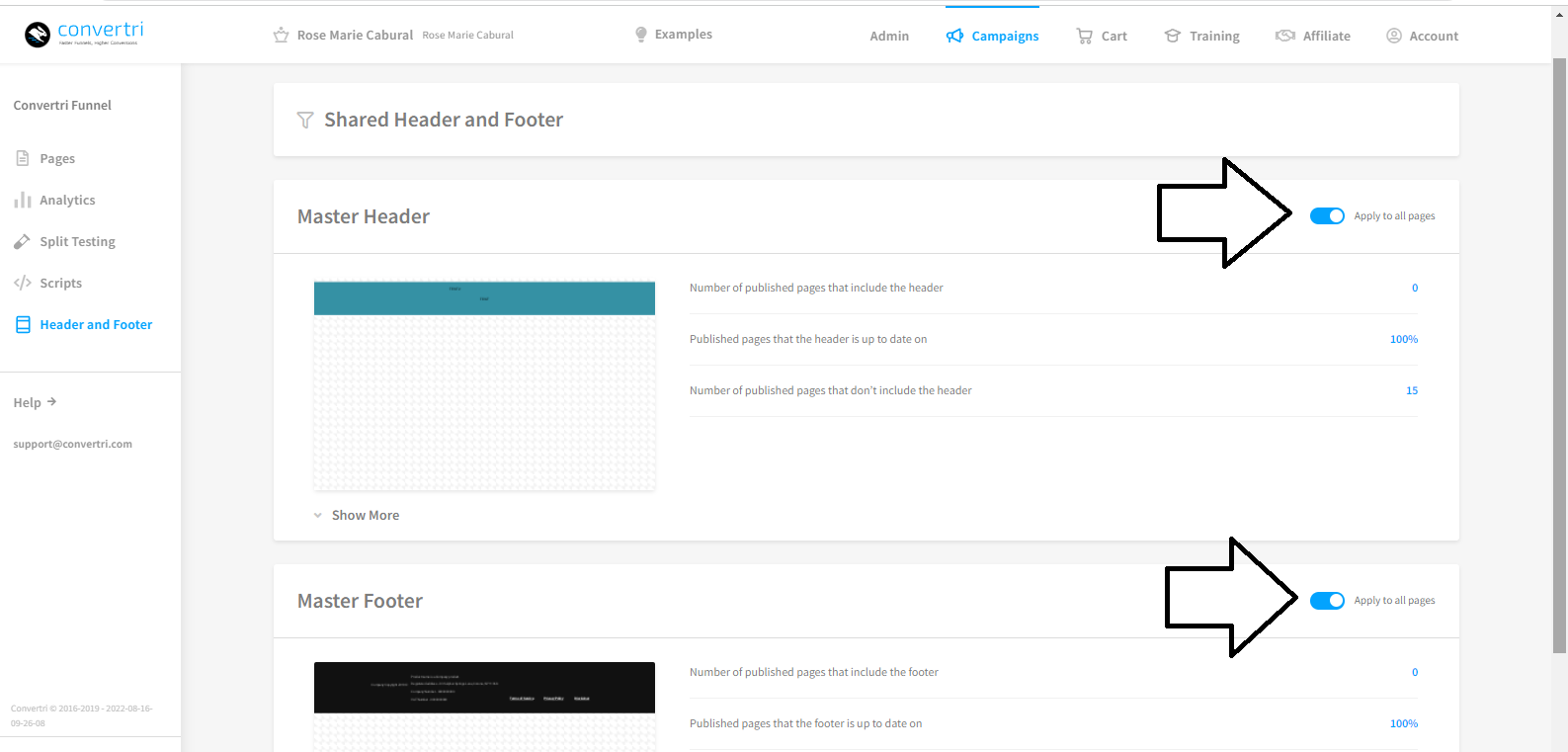Image resolution: width=1568 pixels, height=752 pixels.
Task: Toggle Master Footer apply to all pages
Action: [1326, 601]
